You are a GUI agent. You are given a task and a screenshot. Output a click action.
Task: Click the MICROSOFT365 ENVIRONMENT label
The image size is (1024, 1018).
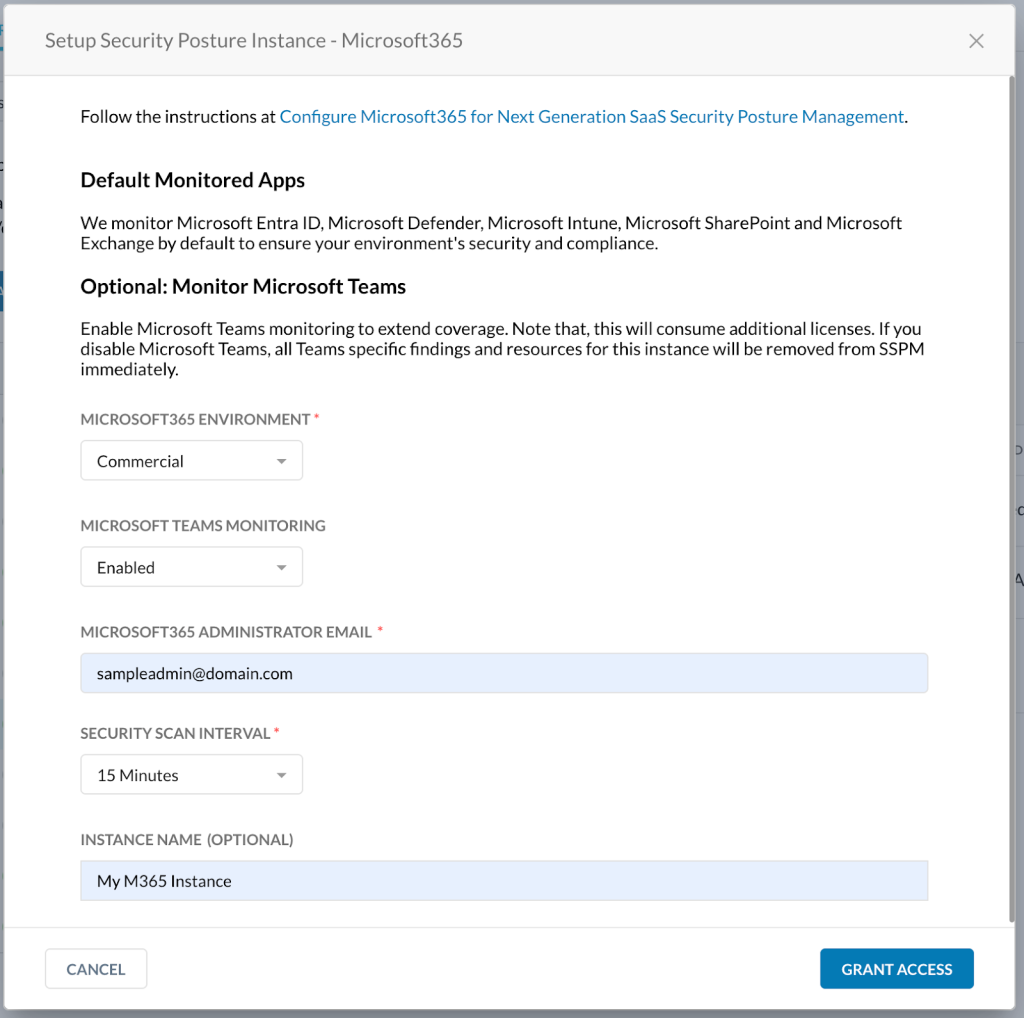tap(195, 419)
